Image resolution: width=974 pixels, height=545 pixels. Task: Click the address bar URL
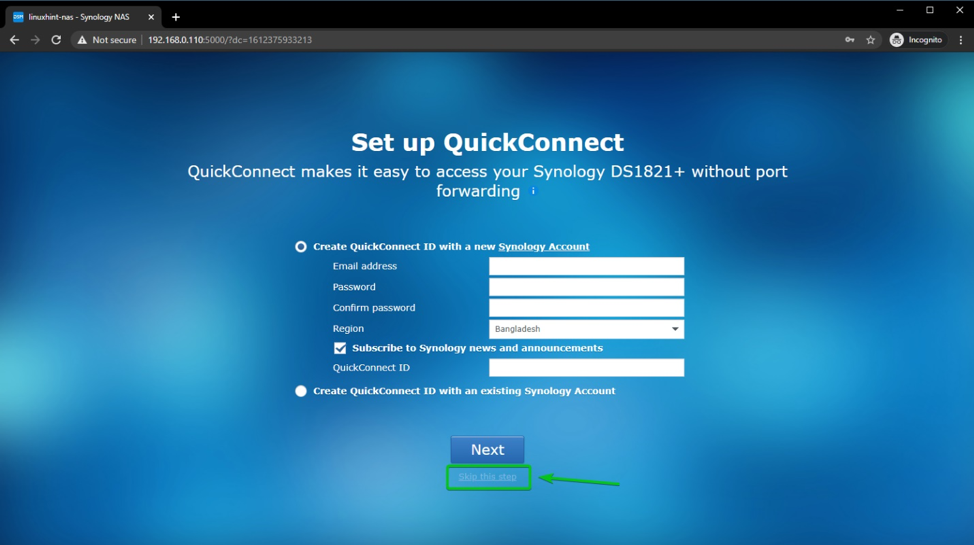pos(230,40)
